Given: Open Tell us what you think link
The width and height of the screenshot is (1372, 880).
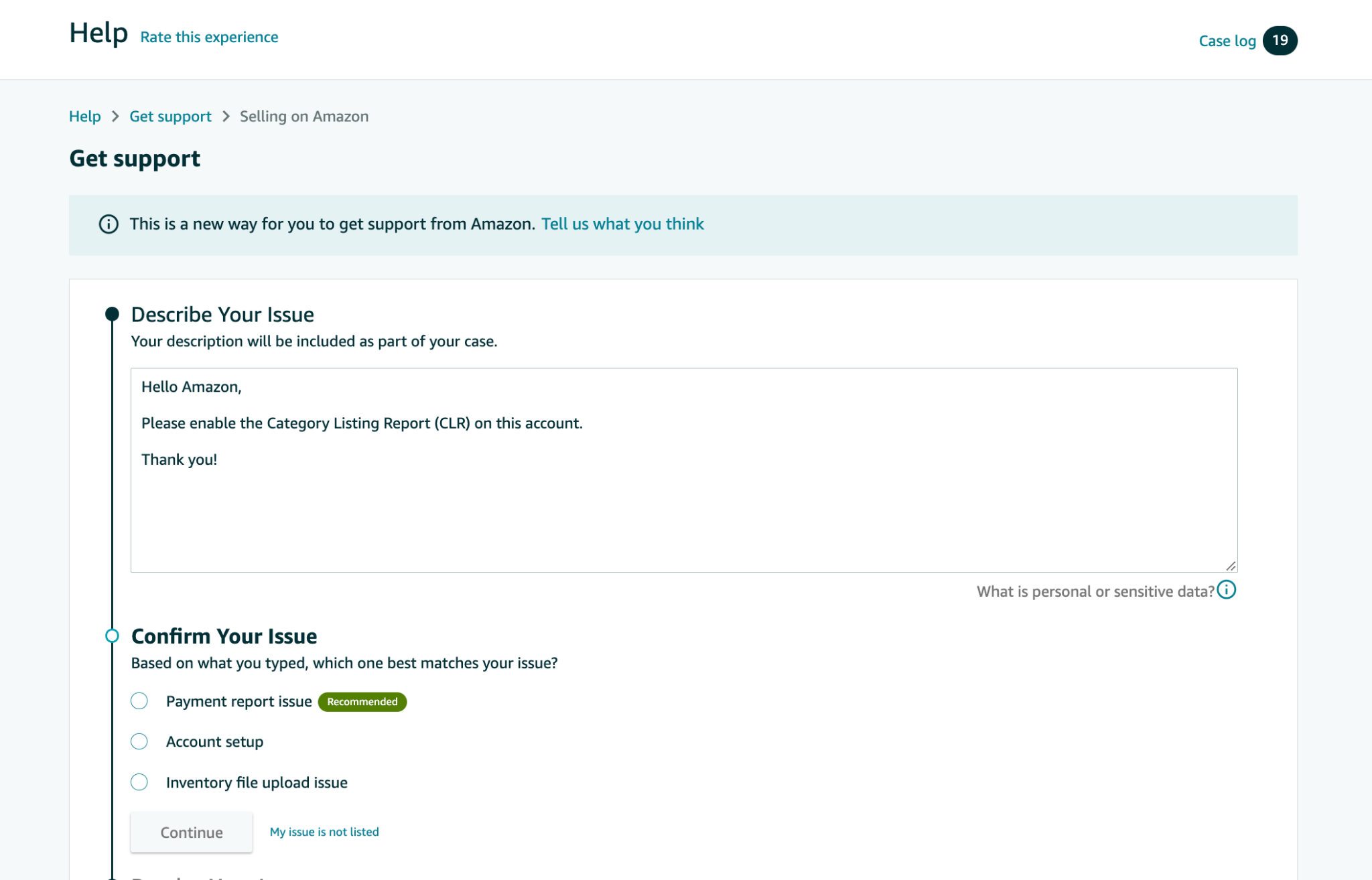Looking at the screenshot, I should pos(622,224).
